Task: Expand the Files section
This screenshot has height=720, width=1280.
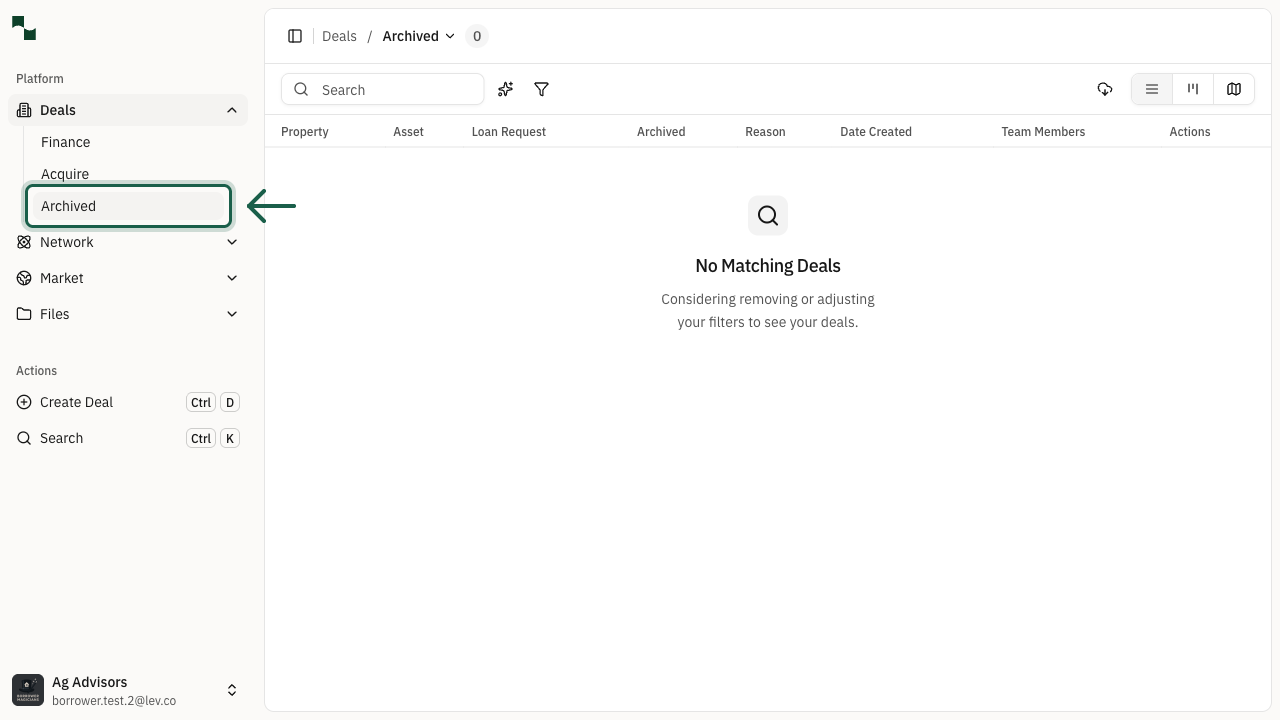Action: (232, 314)
